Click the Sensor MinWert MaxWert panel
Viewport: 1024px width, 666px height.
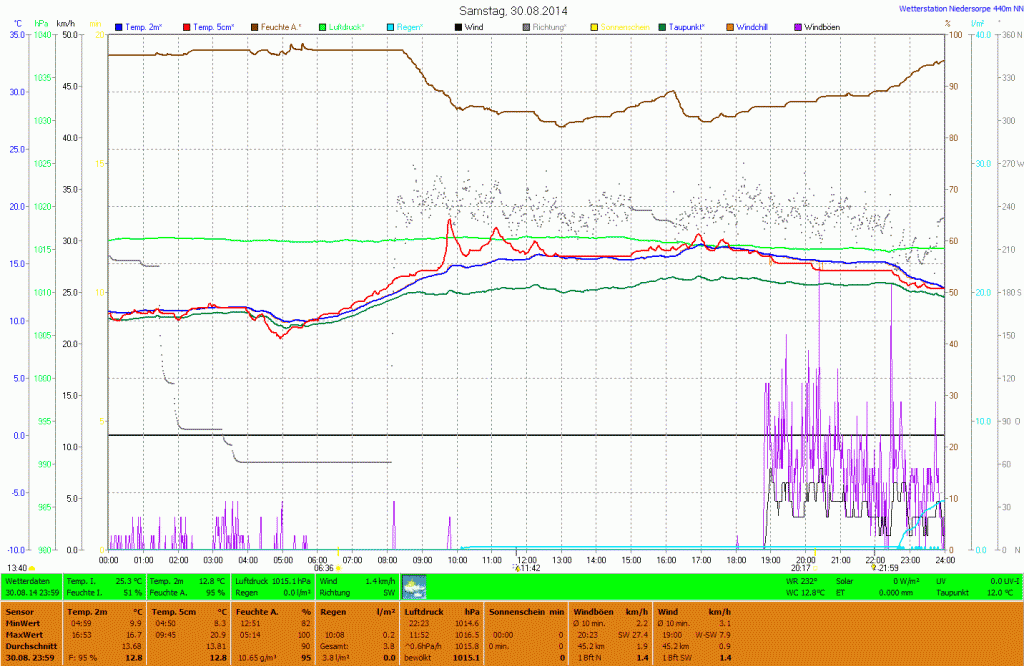click(32, 635)
